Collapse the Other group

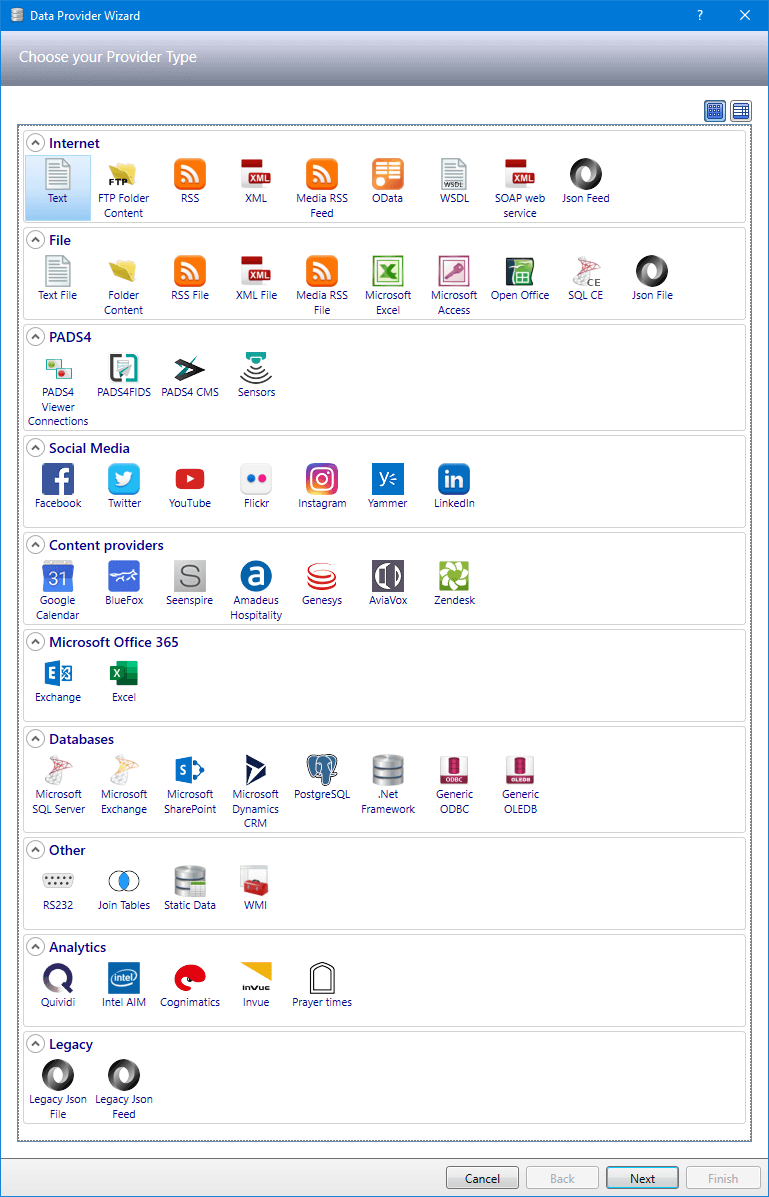click(x=35, y=850)
